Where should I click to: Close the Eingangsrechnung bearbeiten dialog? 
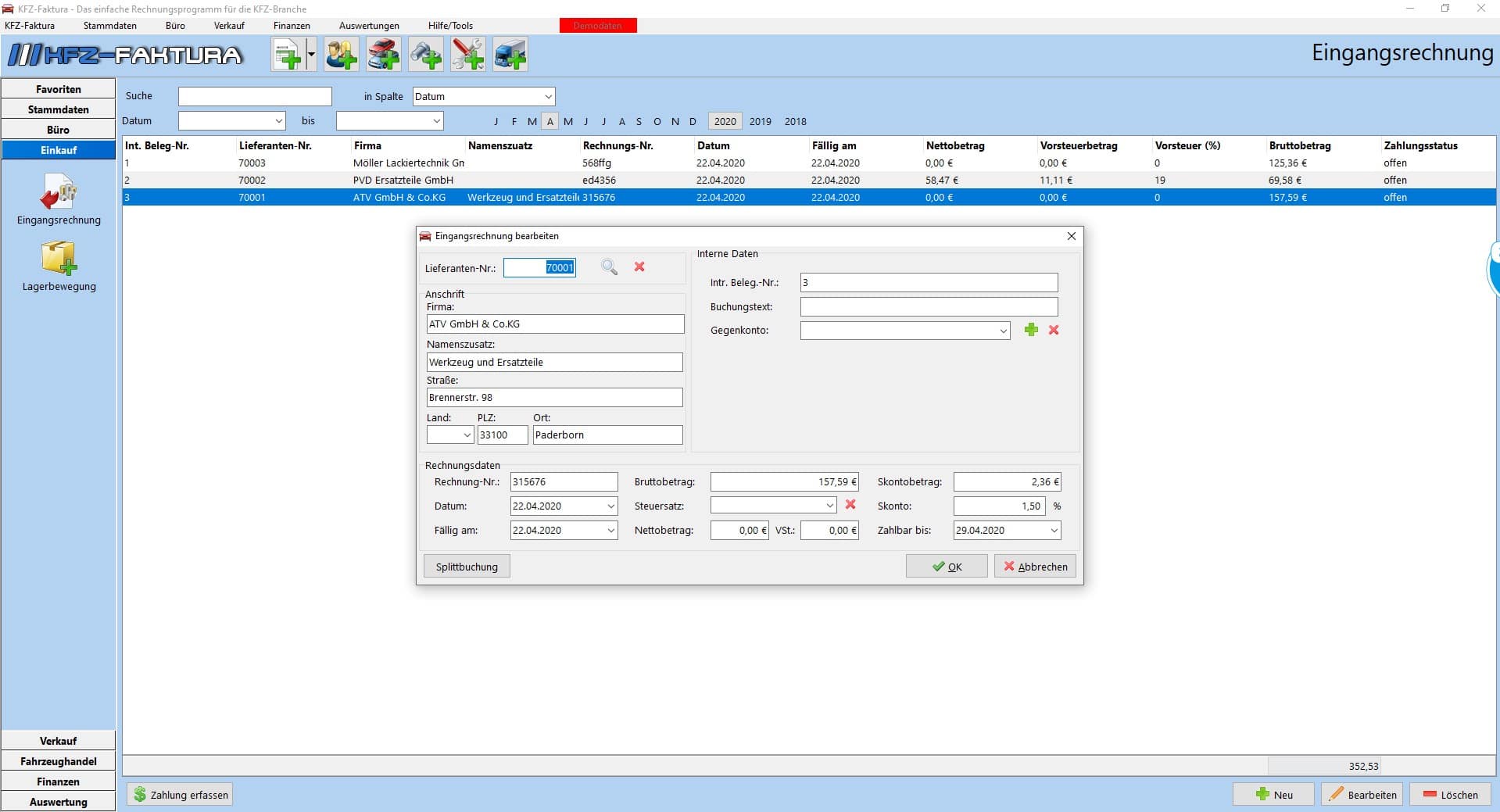1072,236
